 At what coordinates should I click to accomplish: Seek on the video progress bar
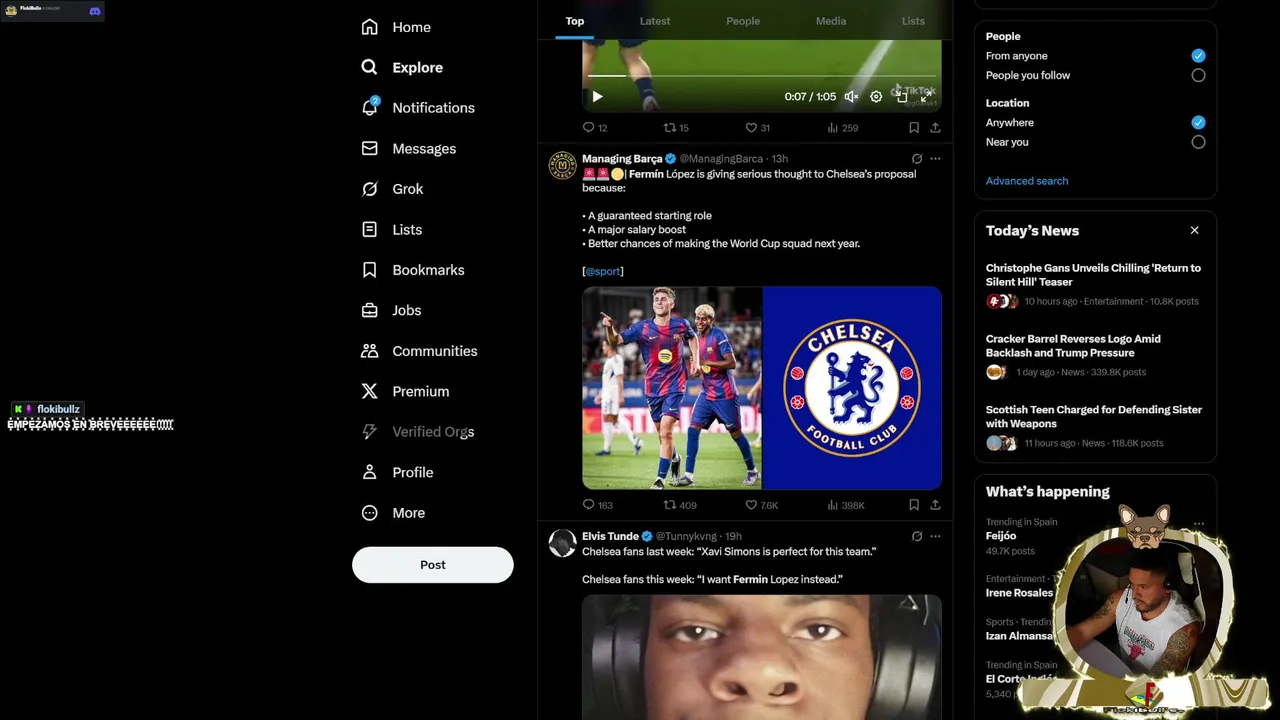pyautogui.click(x=762, y=76)
